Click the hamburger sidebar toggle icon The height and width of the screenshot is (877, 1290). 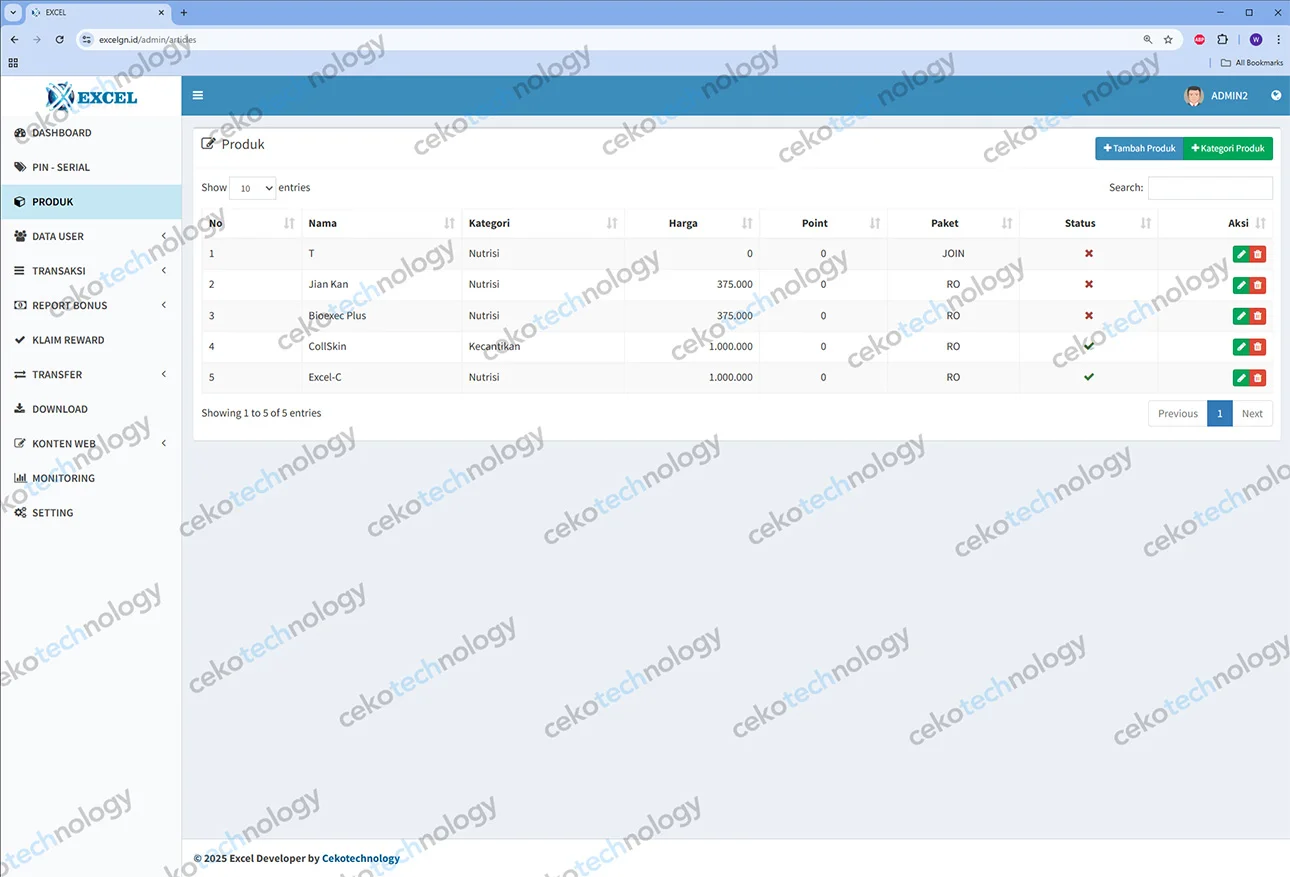point(198,96)
